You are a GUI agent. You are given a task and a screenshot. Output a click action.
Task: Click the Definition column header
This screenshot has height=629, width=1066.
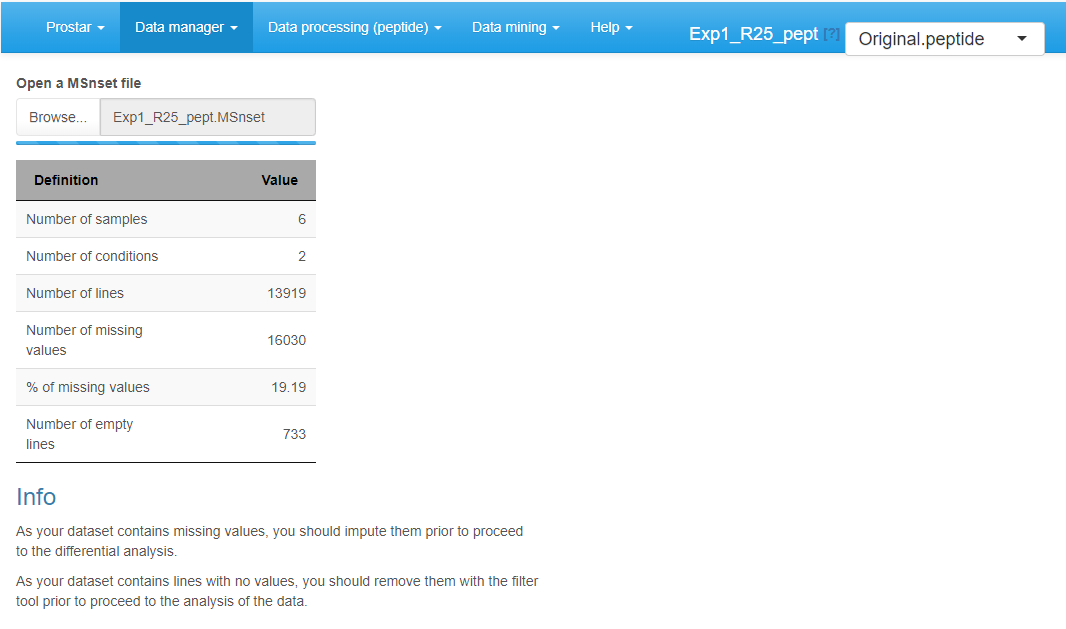coord(66,180)
